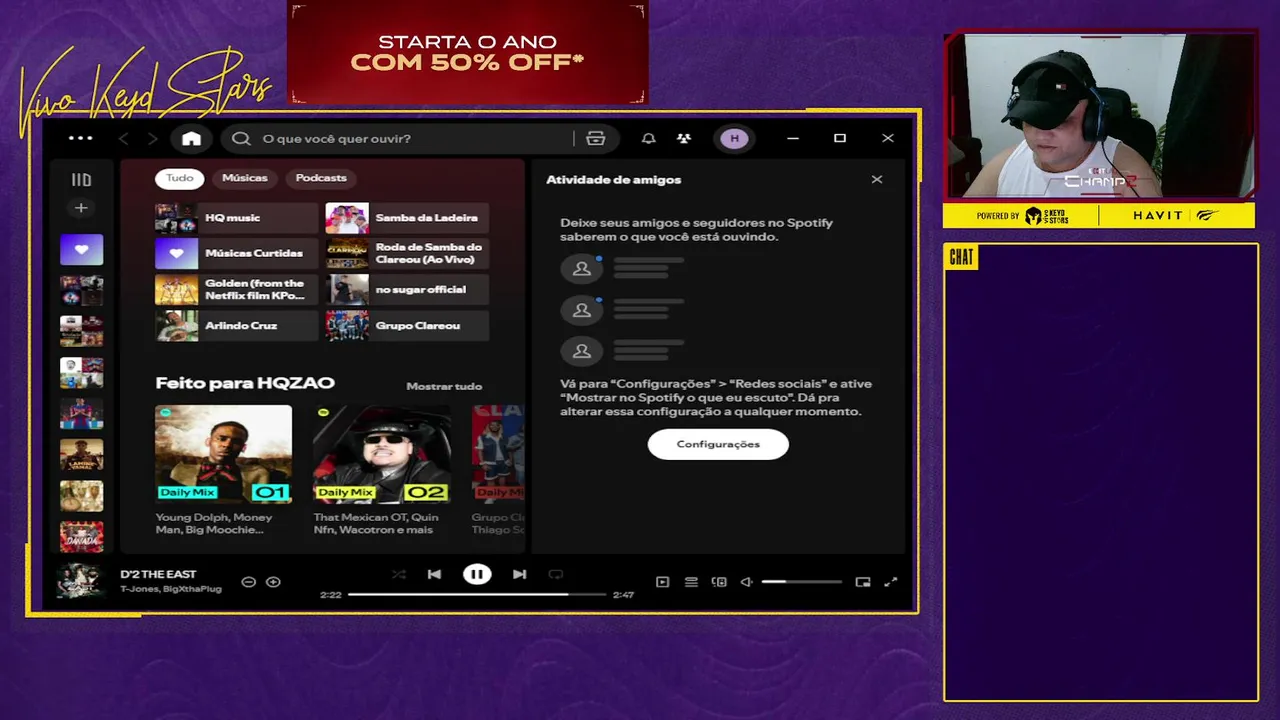Screen dimensions: 1280x720
Task: Adjust the volume slider
Action: point(801,582)
